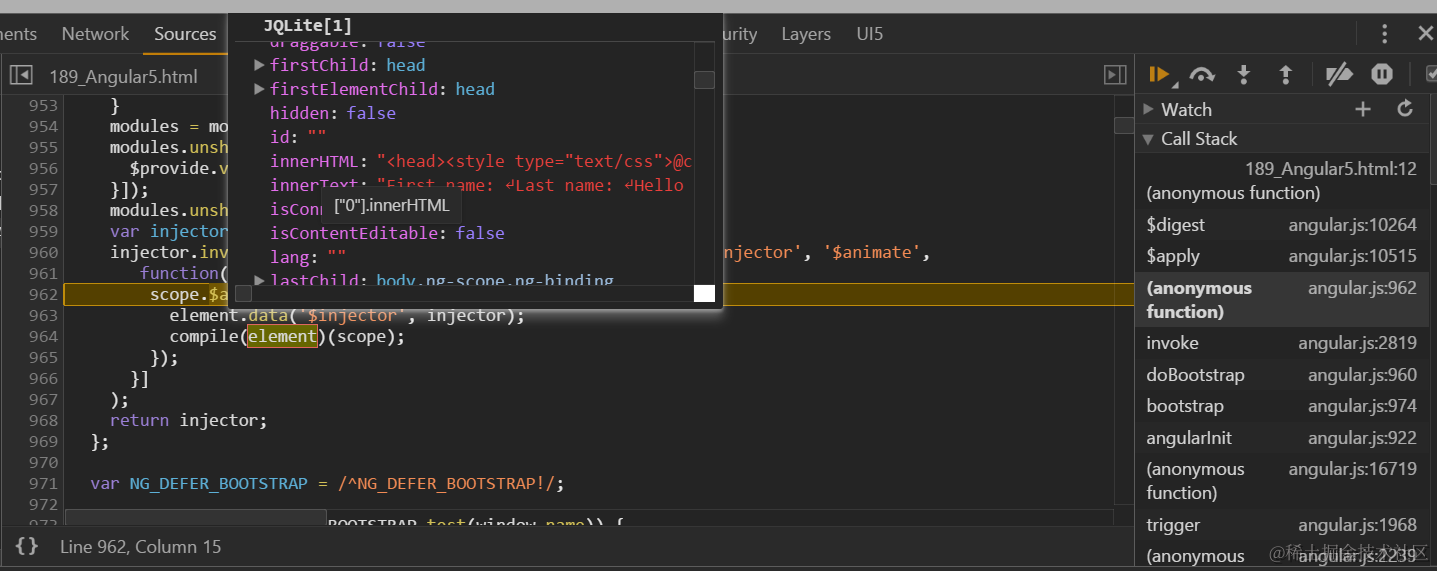Step into next function call
The image size is (1437, 571).
[x=1244, y=75]
